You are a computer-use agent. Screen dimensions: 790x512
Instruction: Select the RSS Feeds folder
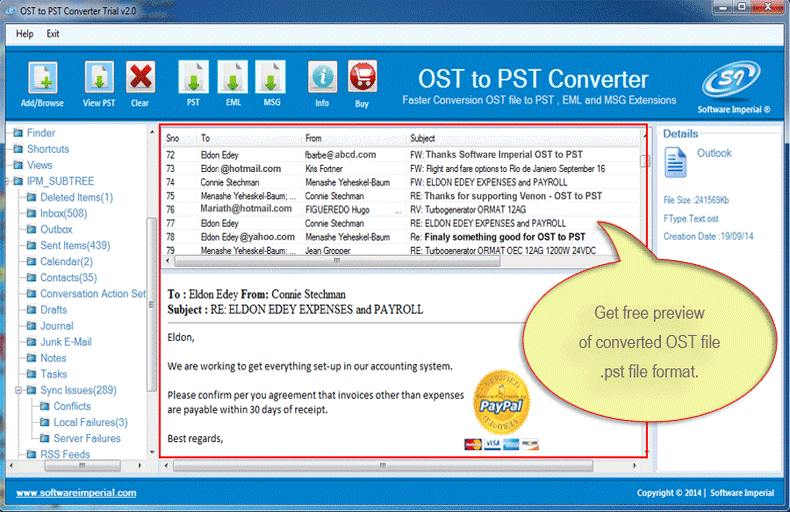(65, 454)
